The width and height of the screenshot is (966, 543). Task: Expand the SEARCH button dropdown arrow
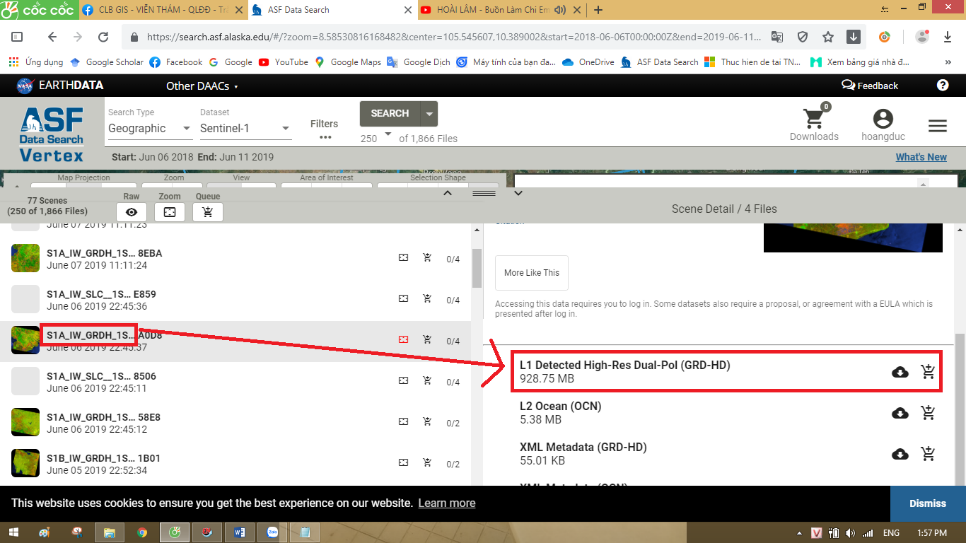coord(429,113)
